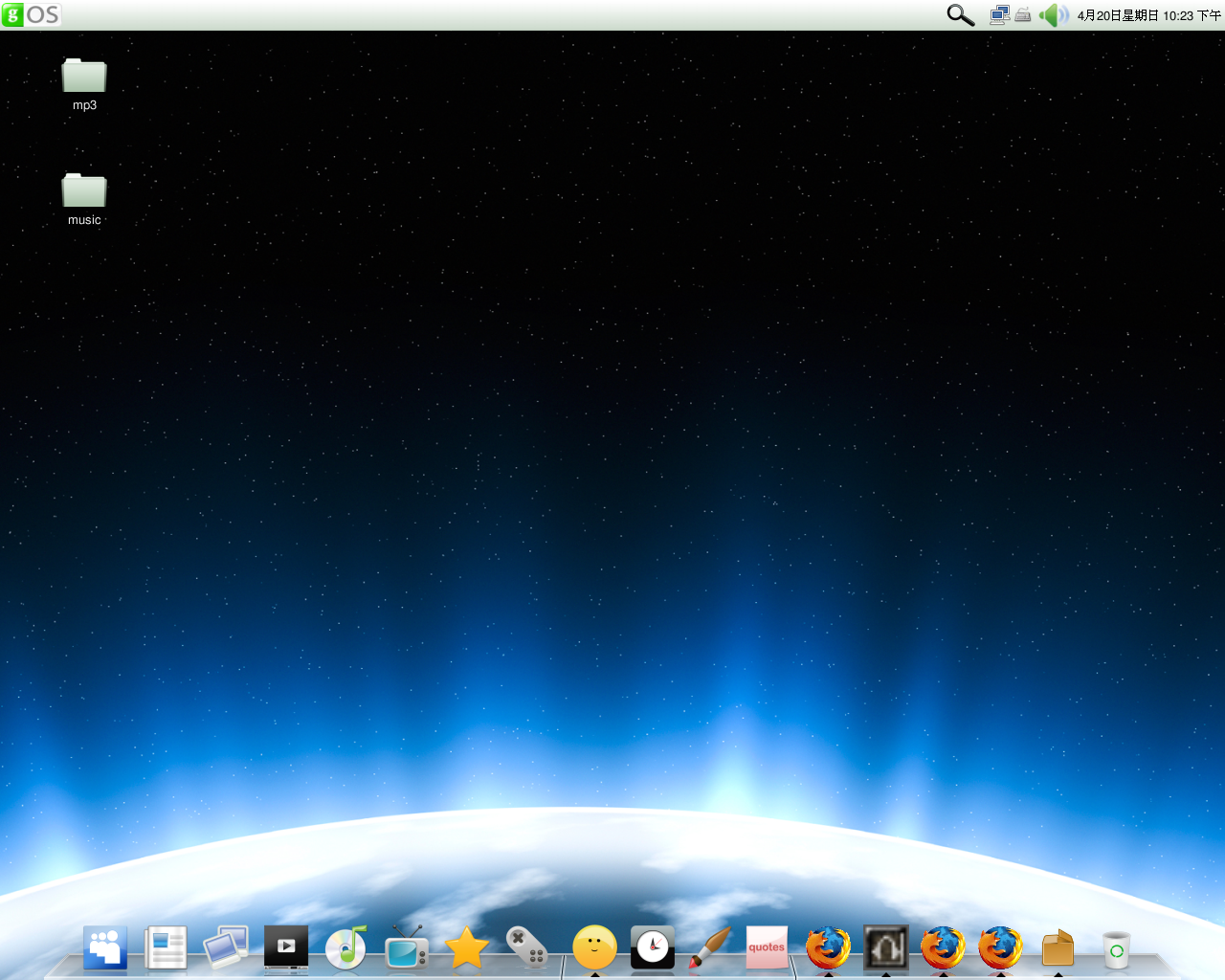The width and height of the screenshot is (1225, 980).
Task: Open the cardboard box package icon
Action: coord(1058,948)
